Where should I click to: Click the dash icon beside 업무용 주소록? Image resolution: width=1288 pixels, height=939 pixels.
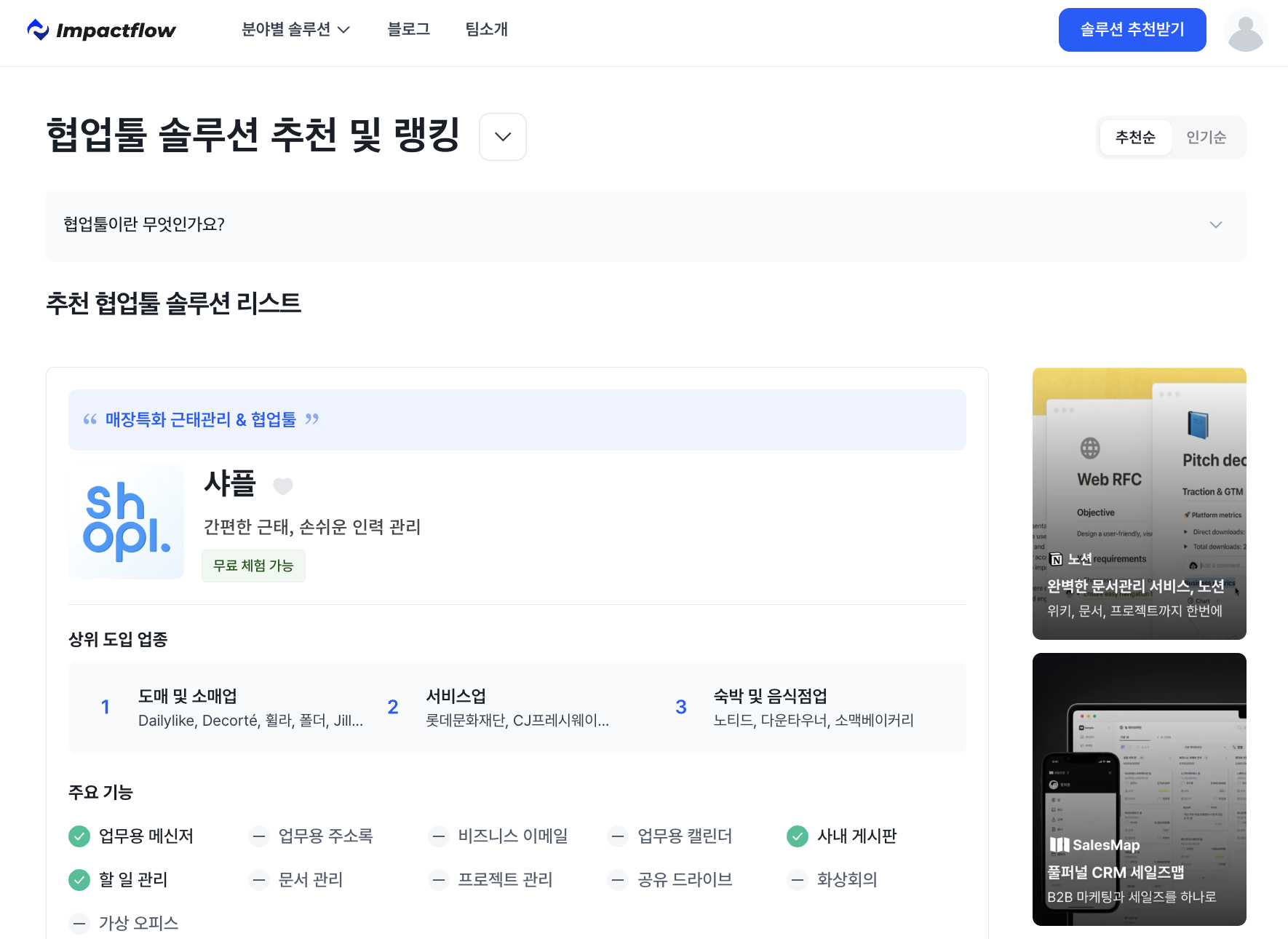tap(259, 836)
